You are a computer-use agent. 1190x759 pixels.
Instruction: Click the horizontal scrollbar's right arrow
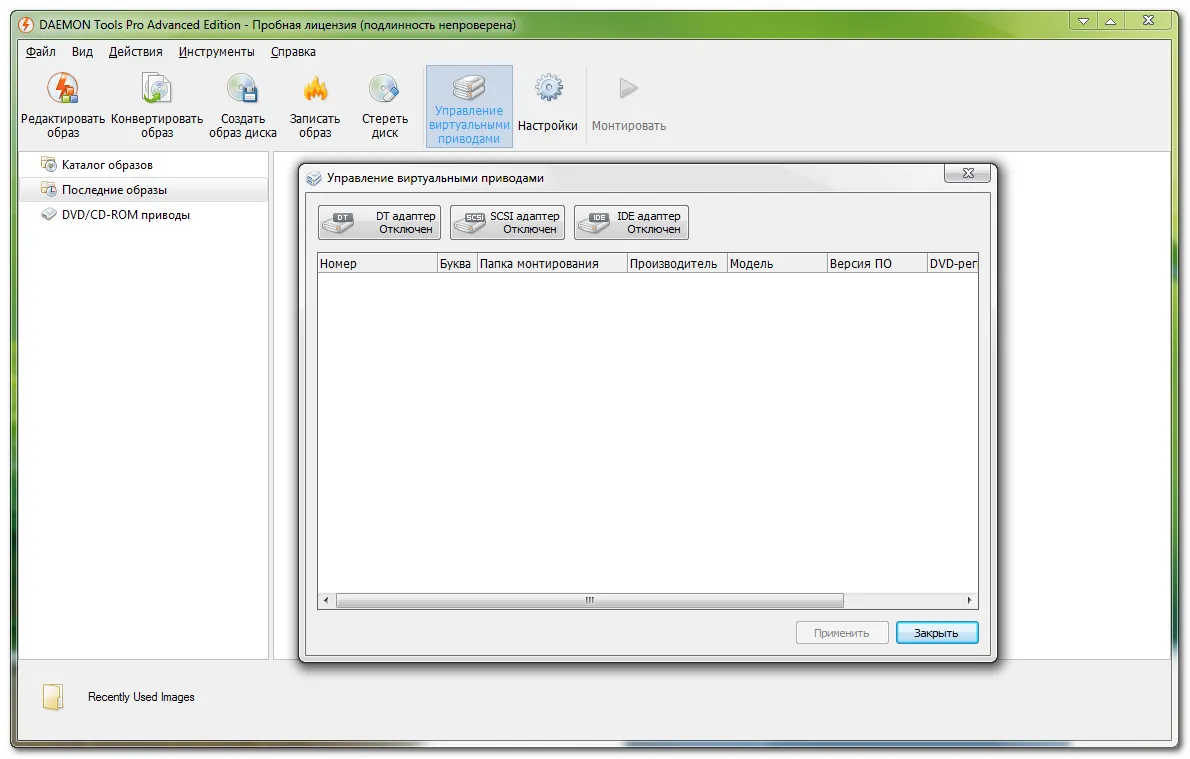(x=969, y=600)
